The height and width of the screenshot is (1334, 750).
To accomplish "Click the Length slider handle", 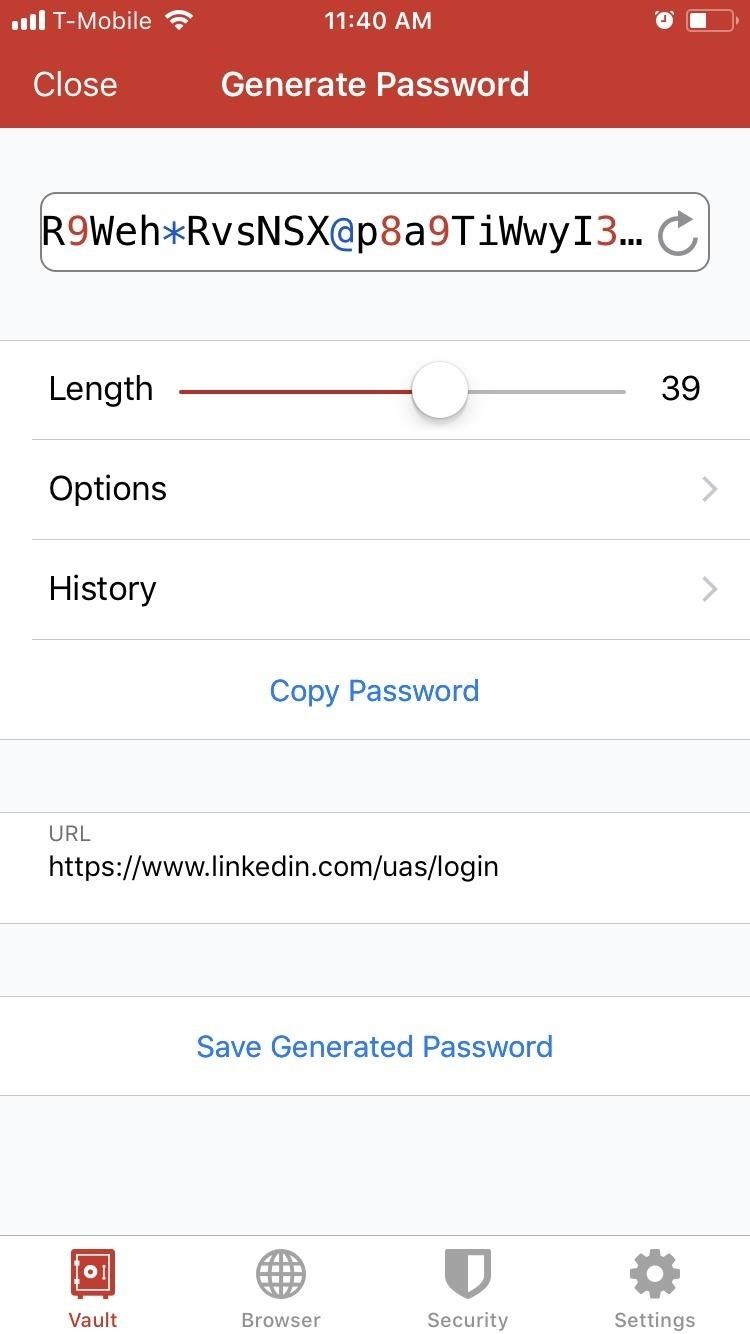I will pos(440,390).
